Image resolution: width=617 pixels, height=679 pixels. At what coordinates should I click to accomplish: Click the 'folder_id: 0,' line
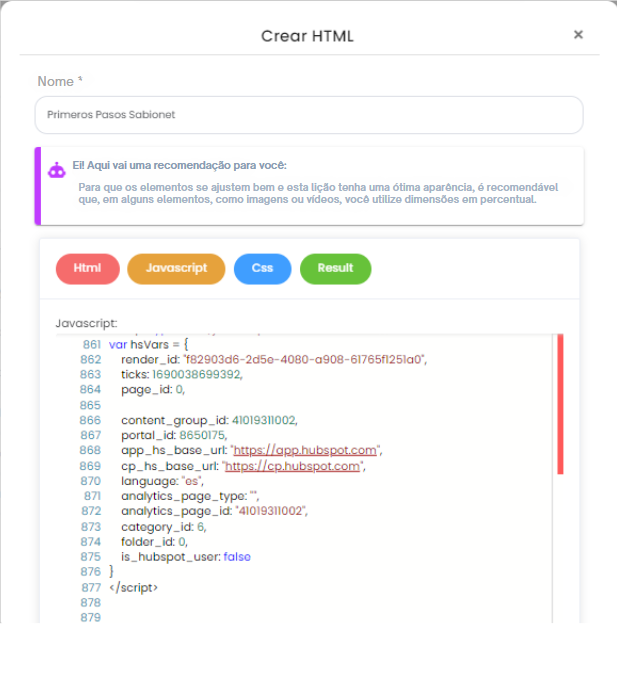[x=154, y=542]
